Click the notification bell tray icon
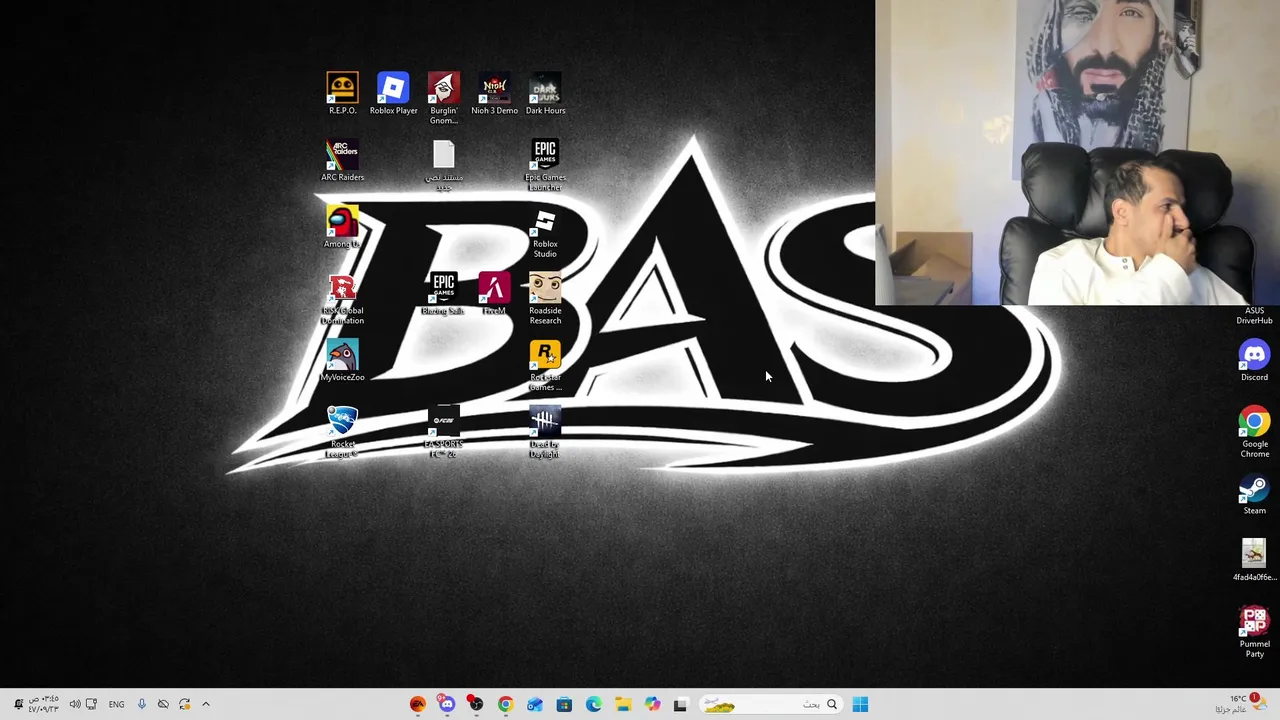 tap(17, 704)
